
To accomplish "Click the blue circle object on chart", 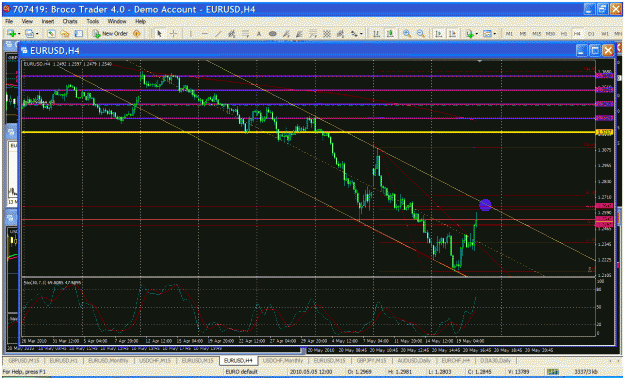I will click(x=485, y=205).
